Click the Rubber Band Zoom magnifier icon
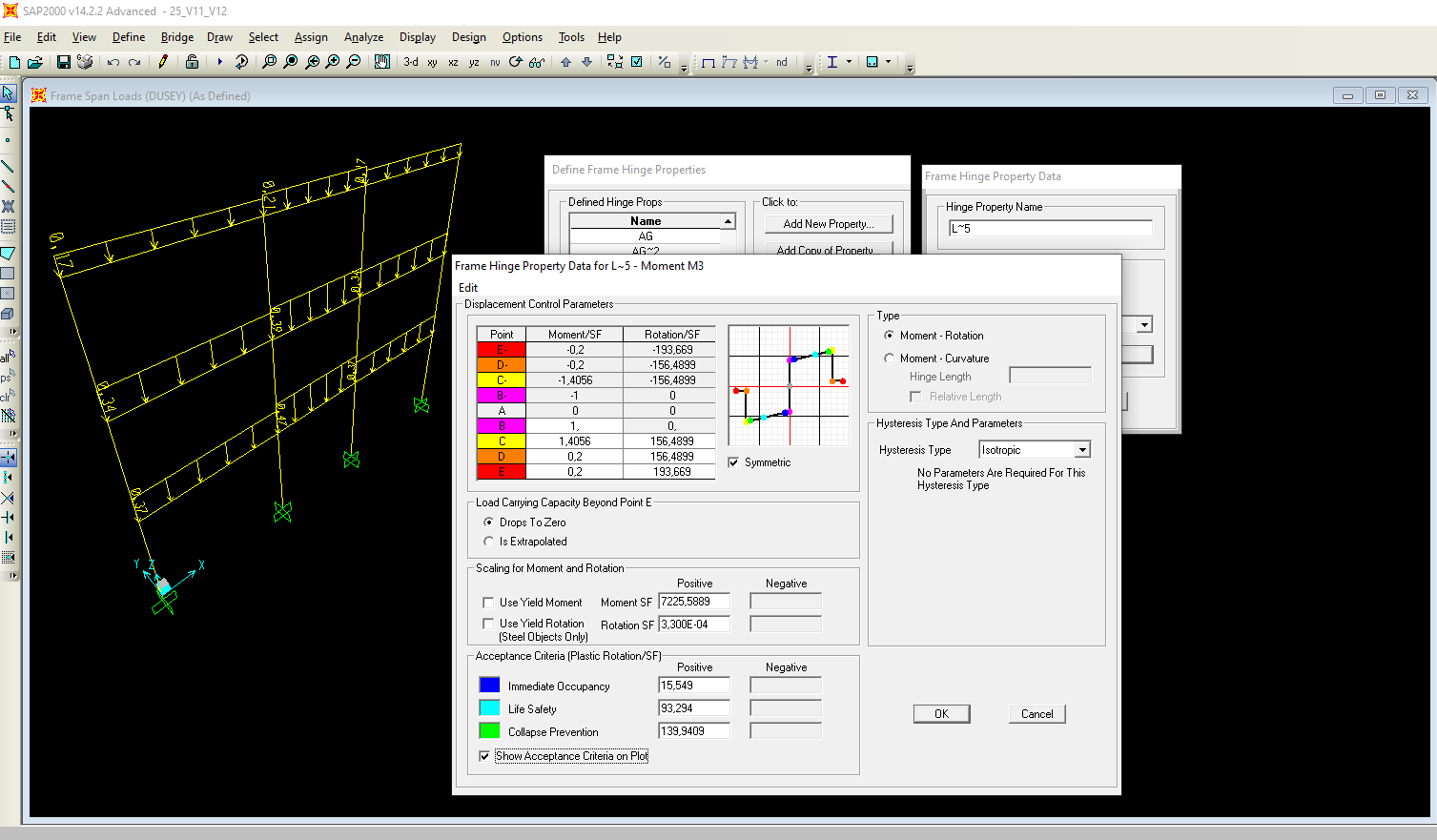 (269, 62)
